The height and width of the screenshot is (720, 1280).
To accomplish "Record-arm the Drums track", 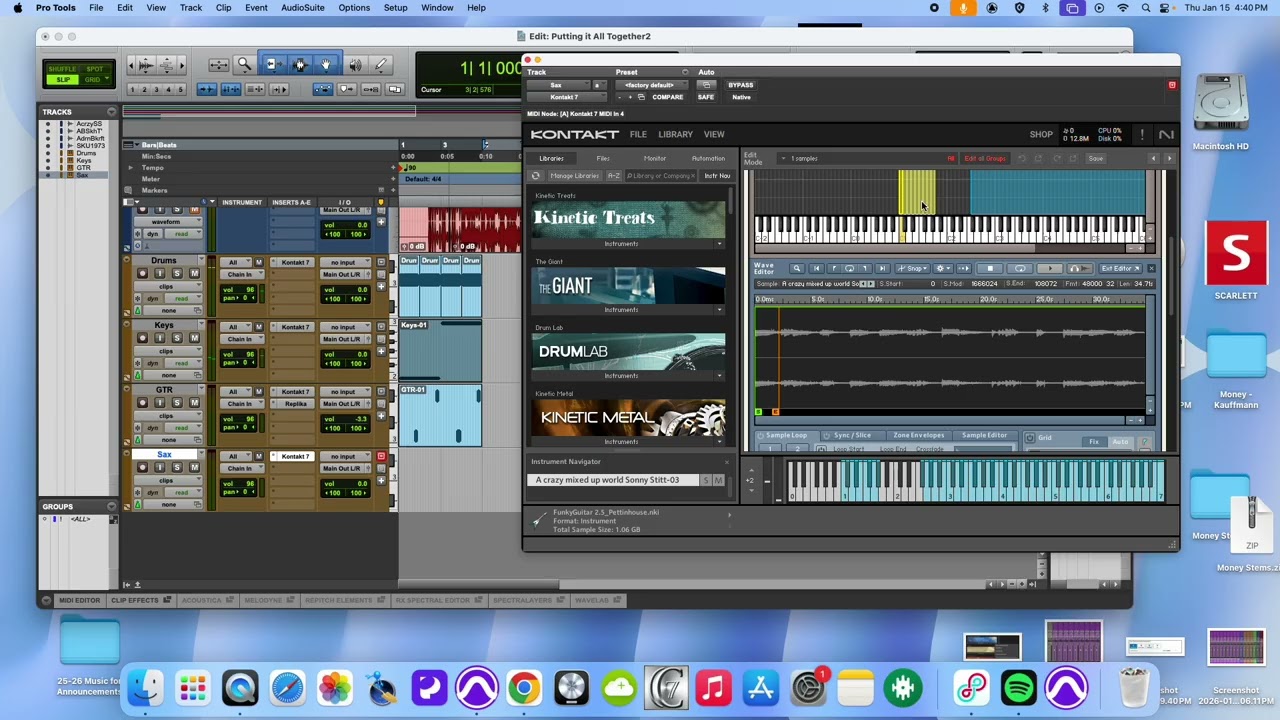I will coord(142,273).
